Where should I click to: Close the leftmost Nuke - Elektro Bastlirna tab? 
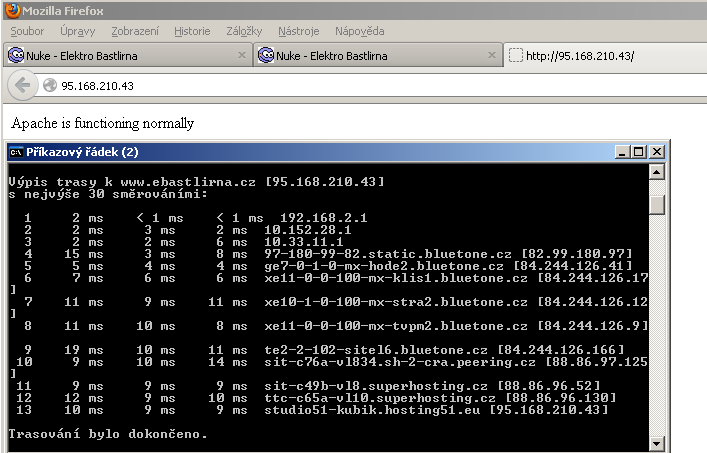pos(241,55)
